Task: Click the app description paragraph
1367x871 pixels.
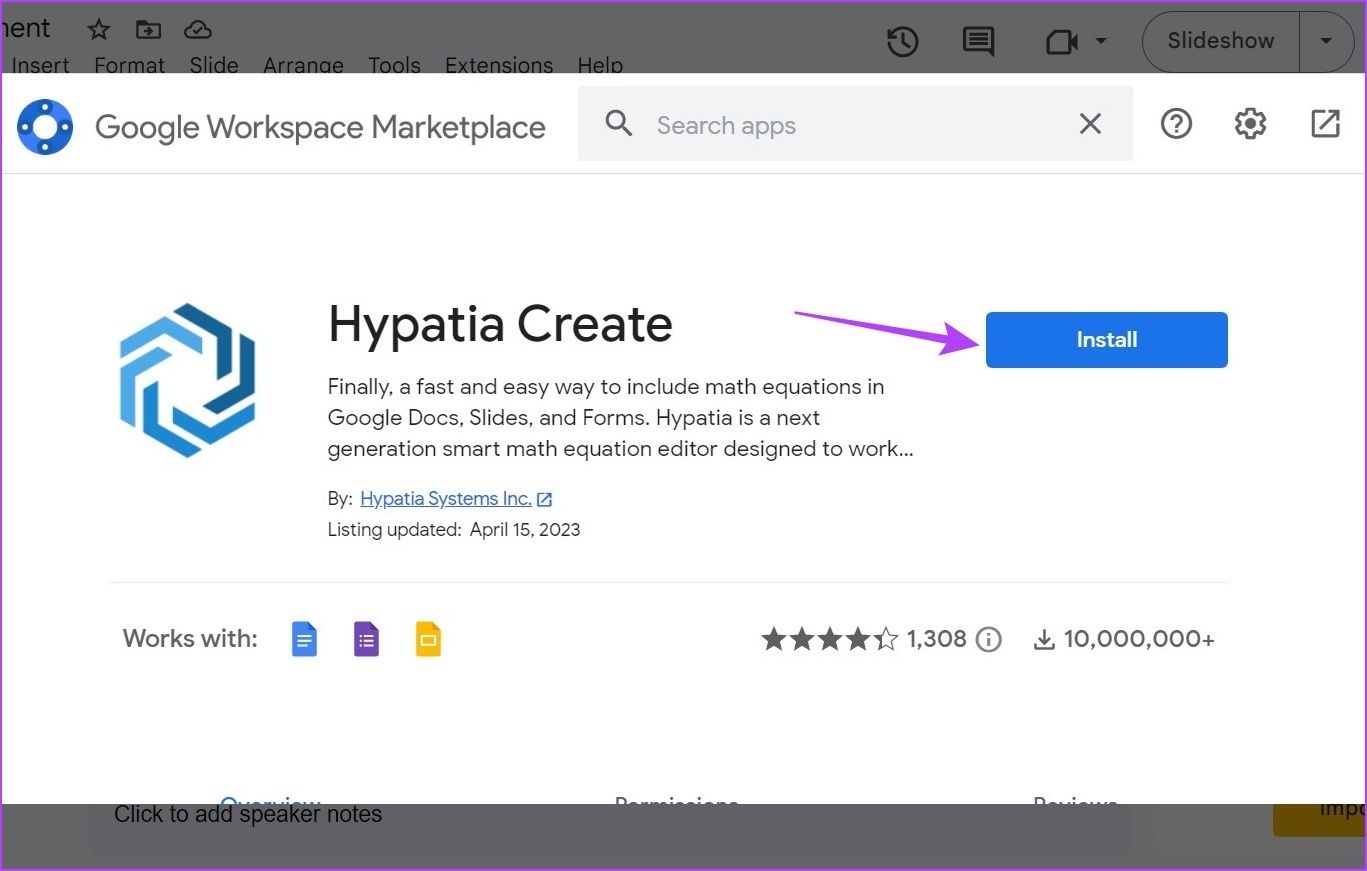Action: pos(621,418)
